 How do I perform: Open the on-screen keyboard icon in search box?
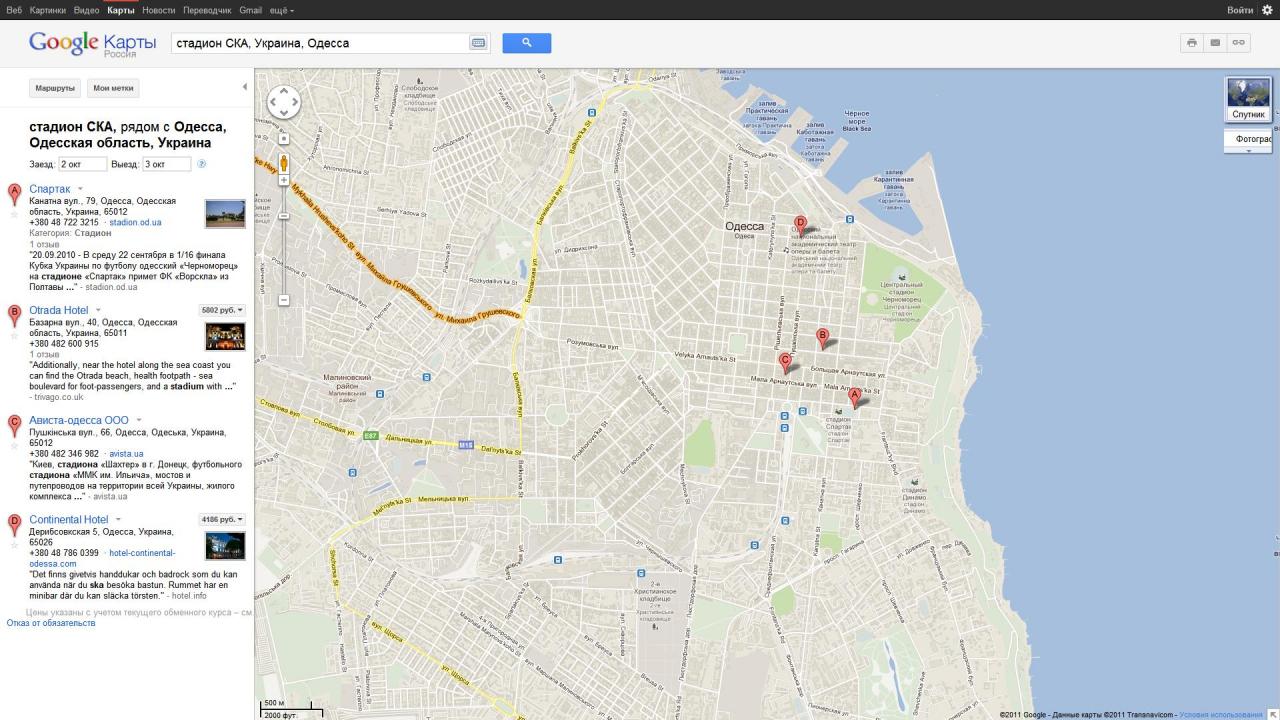(x=478, y=43)
